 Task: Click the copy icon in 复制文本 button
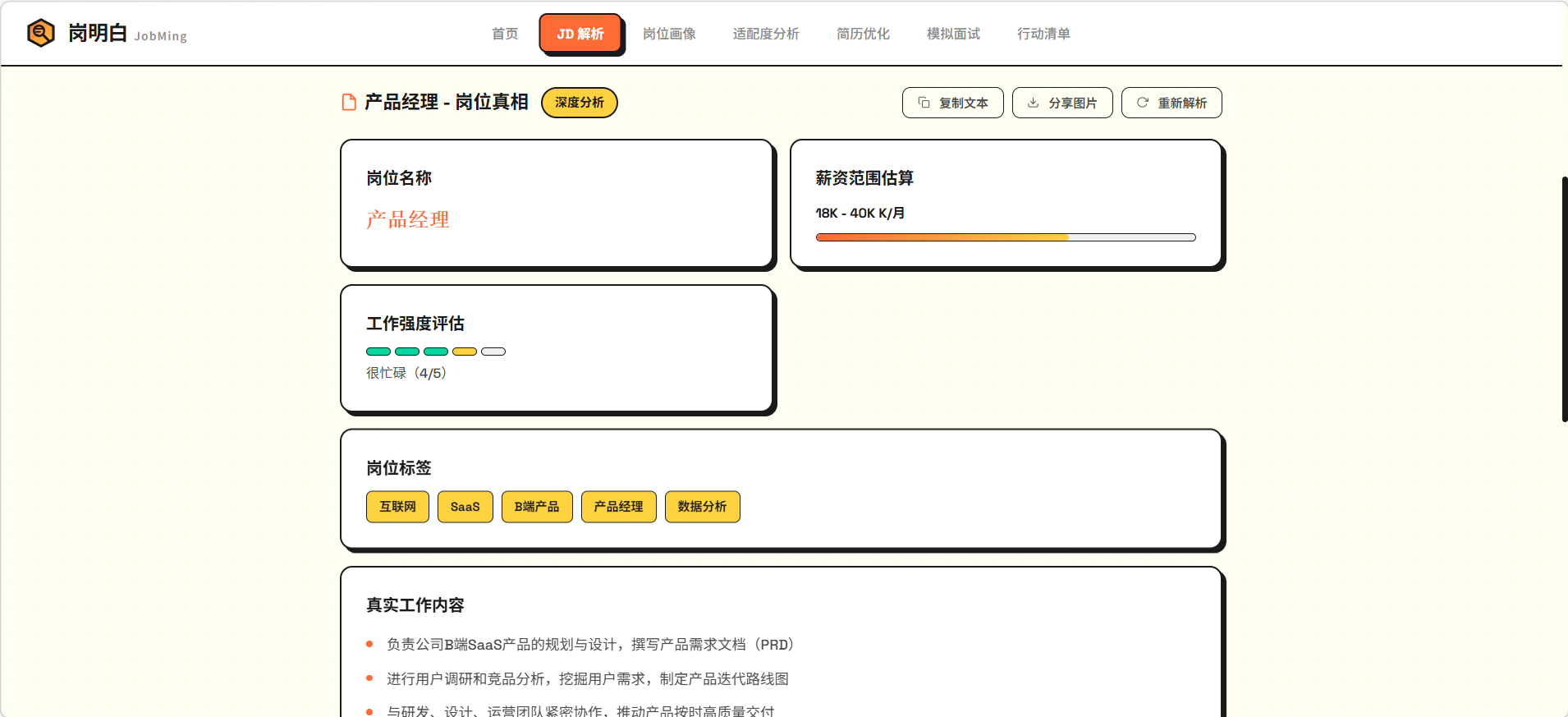coord(924,103)
